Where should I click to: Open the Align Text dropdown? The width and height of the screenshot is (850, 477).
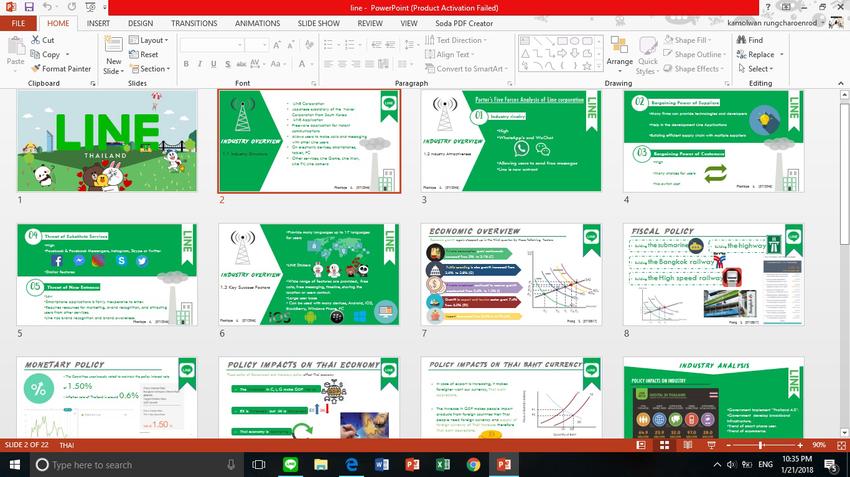click(449, 54)
